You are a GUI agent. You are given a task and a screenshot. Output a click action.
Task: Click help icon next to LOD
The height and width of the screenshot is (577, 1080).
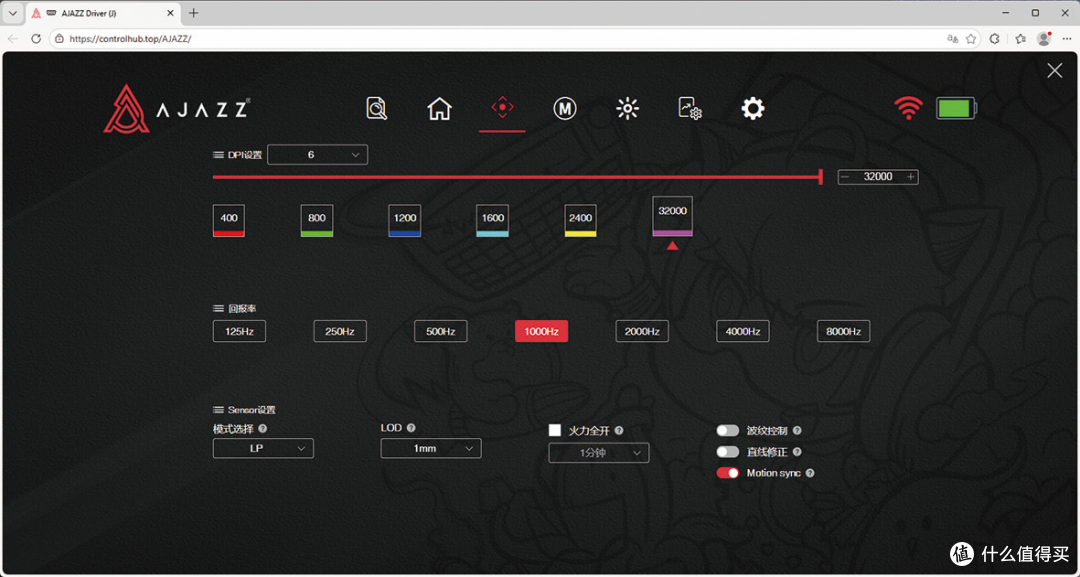point(411,428)
